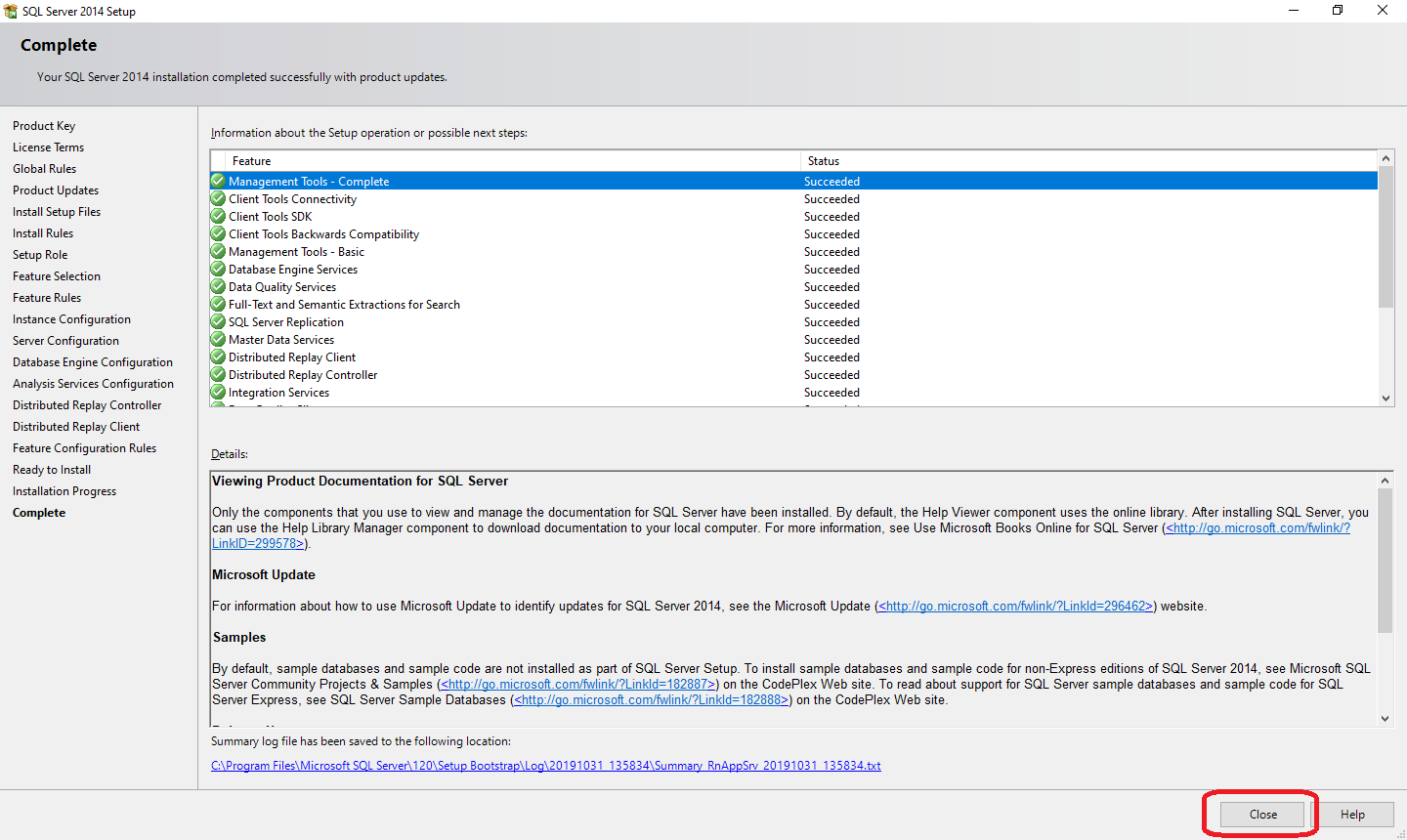Viewport: 1407px width, 840px height.
Task: Click the details pane scrollbar thumb
Action: click(1385, 560)
